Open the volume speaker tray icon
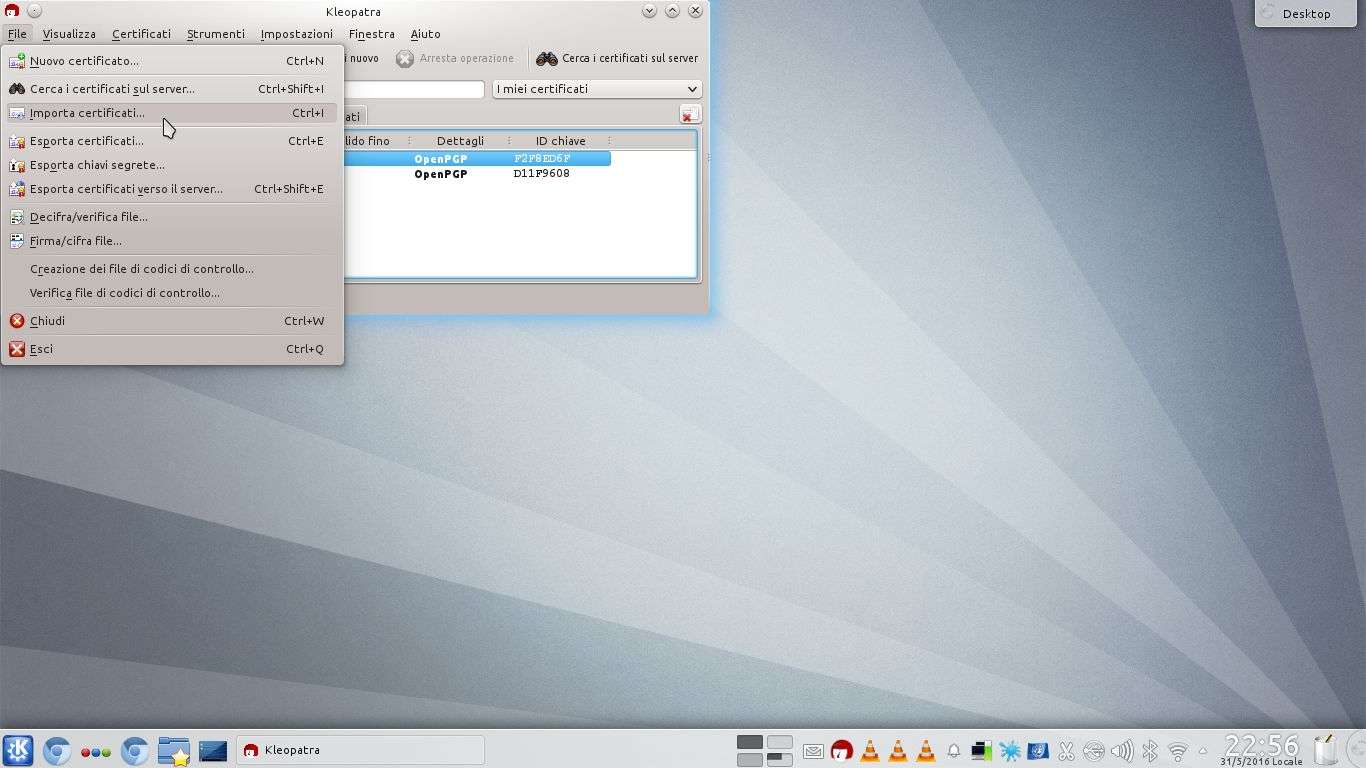The height and width of the screenshot is (768, 1366). (1122, 750)
